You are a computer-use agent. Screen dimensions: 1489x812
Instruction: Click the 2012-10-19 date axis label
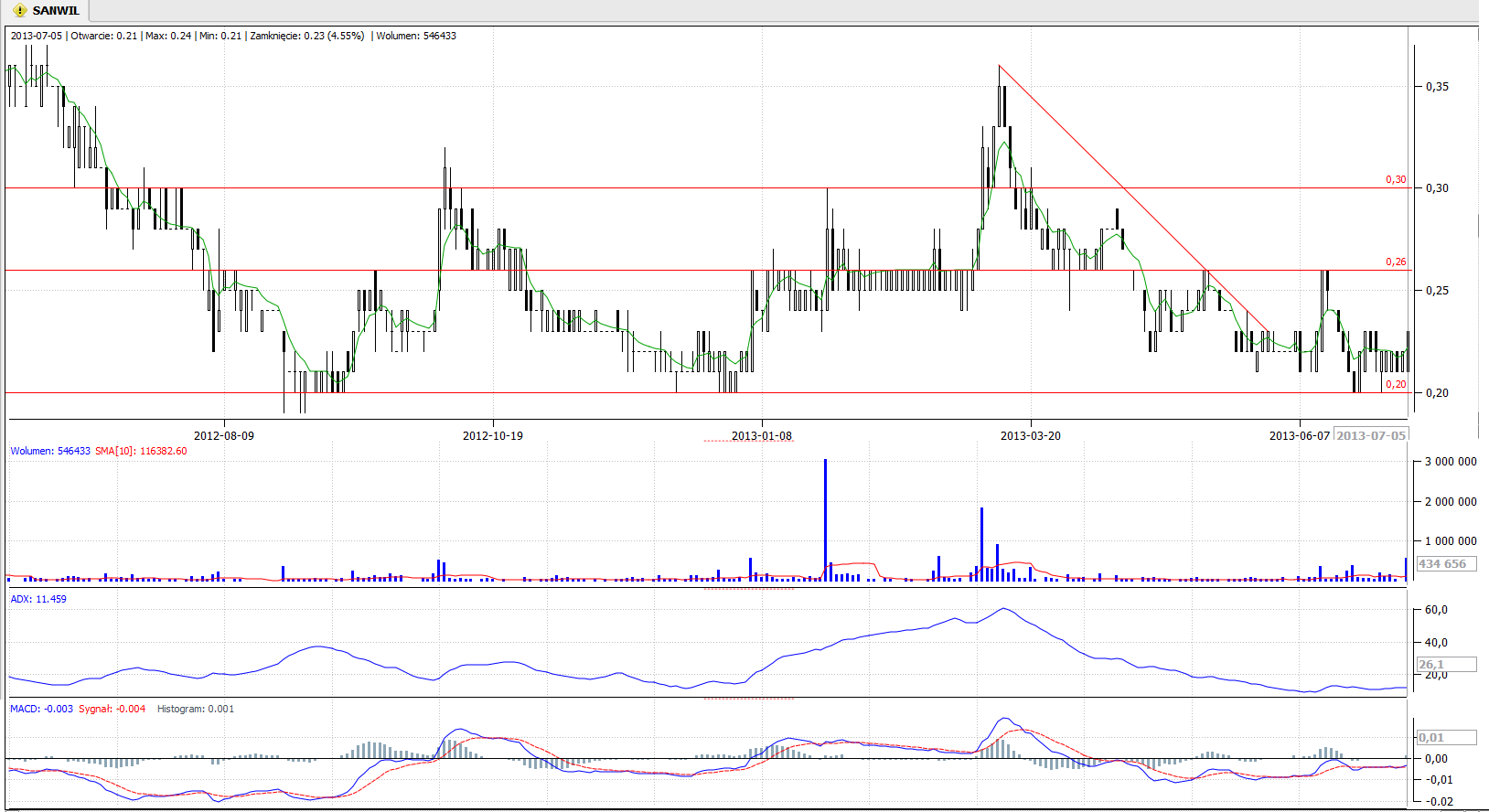point(493,435)
